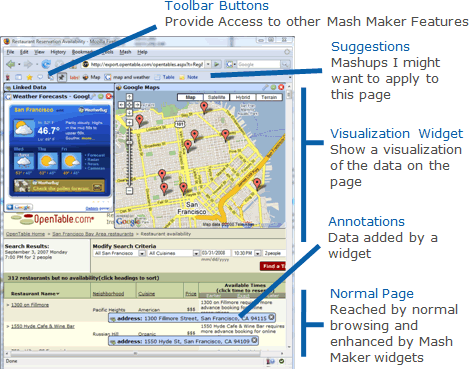Apply the Map mashup suggestion

pyautogui.click(x=92, y=77)
